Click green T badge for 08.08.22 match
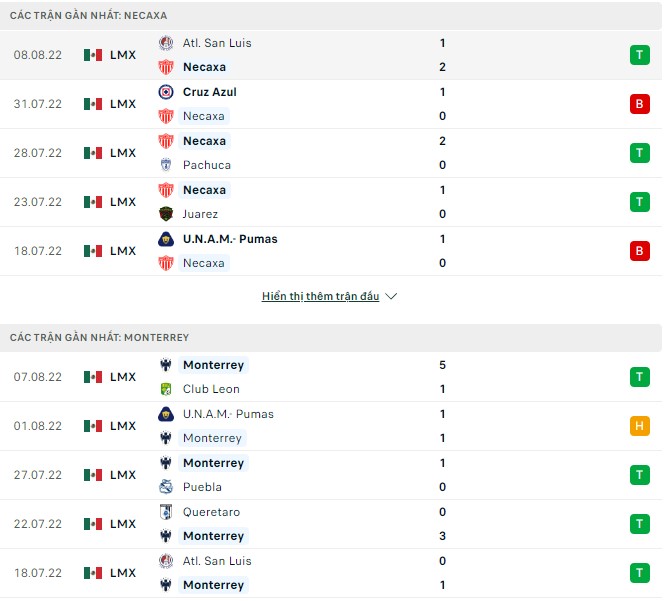 tap(640, 55)
